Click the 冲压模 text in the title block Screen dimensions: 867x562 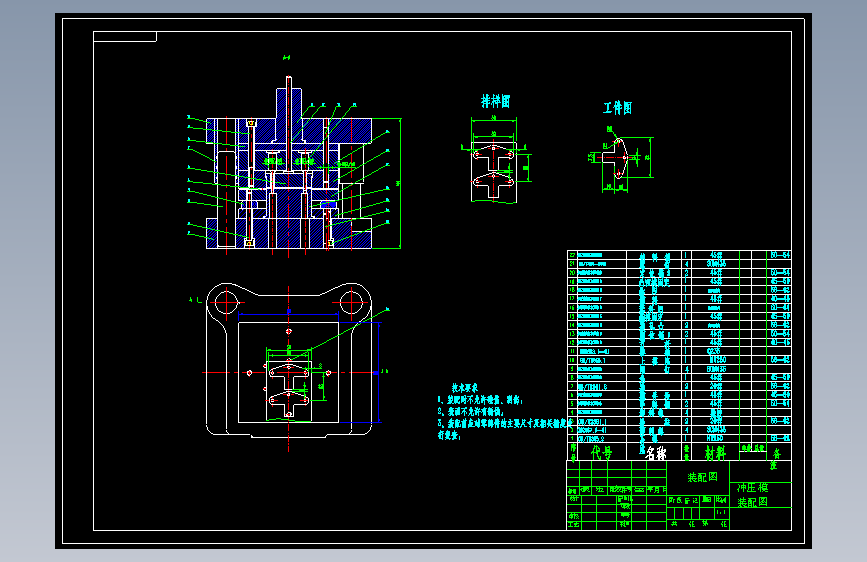(753, 488)
